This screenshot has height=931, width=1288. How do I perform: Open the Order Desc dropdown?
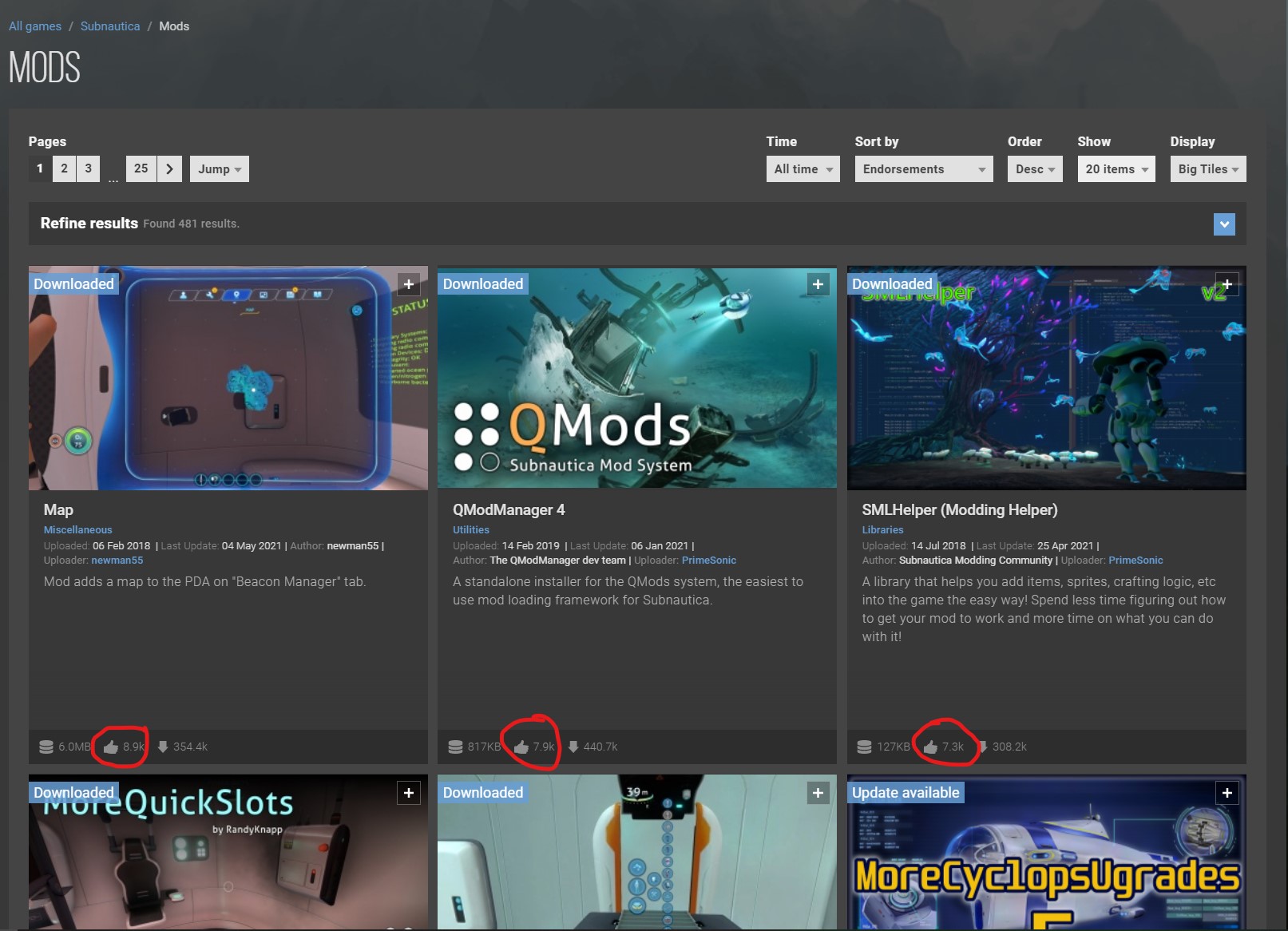[1035, 168]
